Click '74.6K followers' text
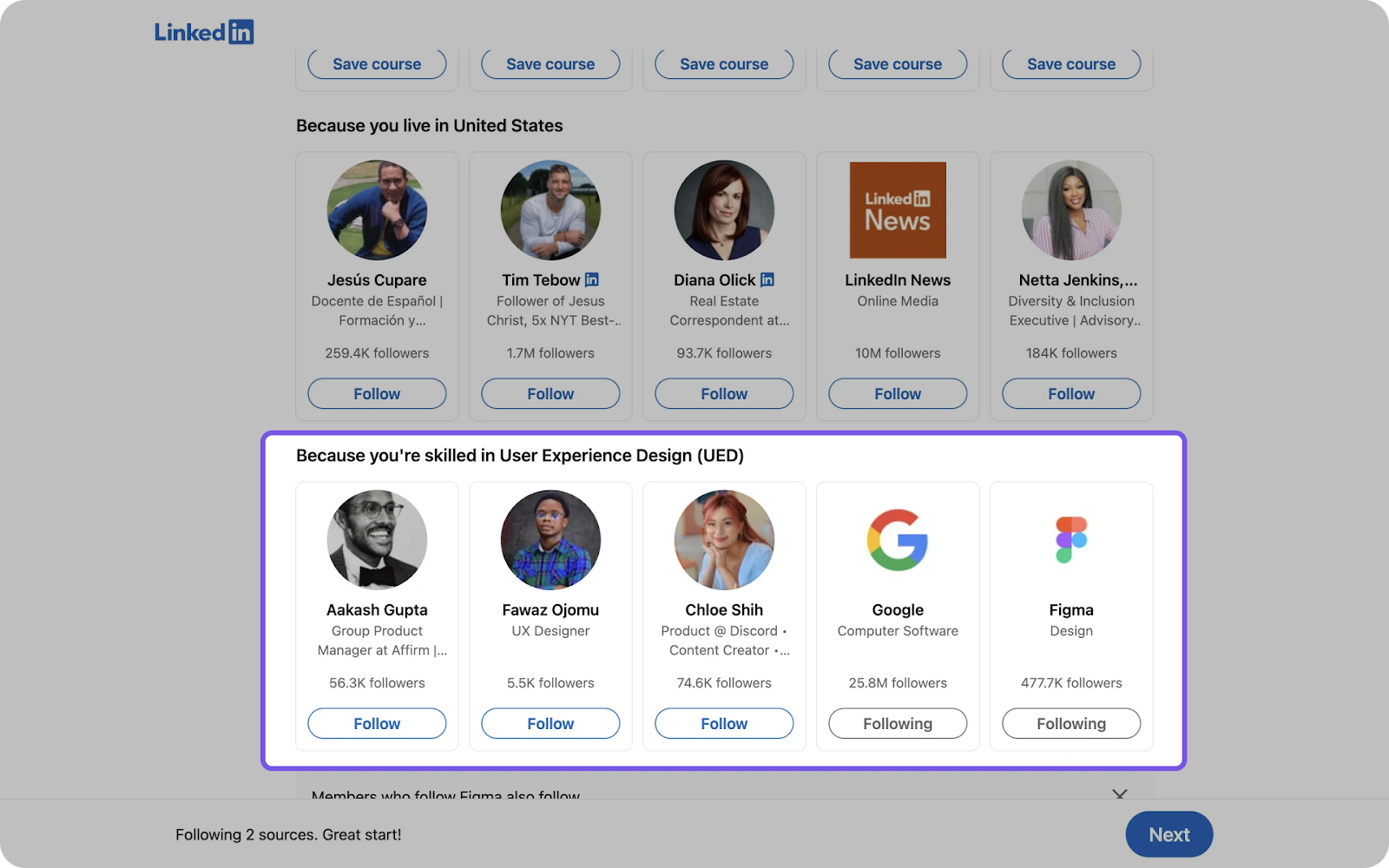Viewport: 1389px width, 868px height. 724,683
